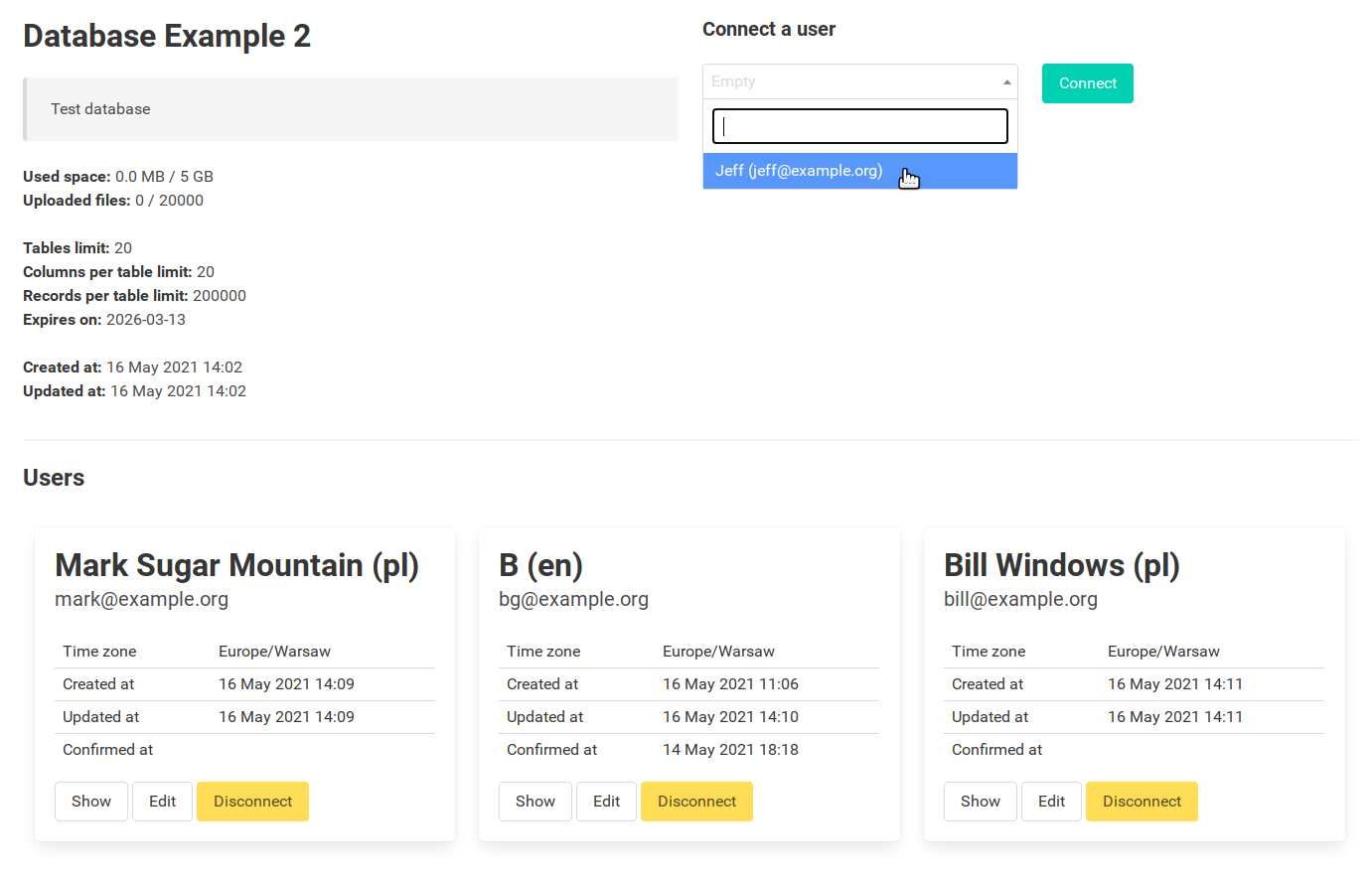Screen dimensions: 1372x882
Task: Collapse the Empty user dropdown arrow
Action: click(1006, 82)
